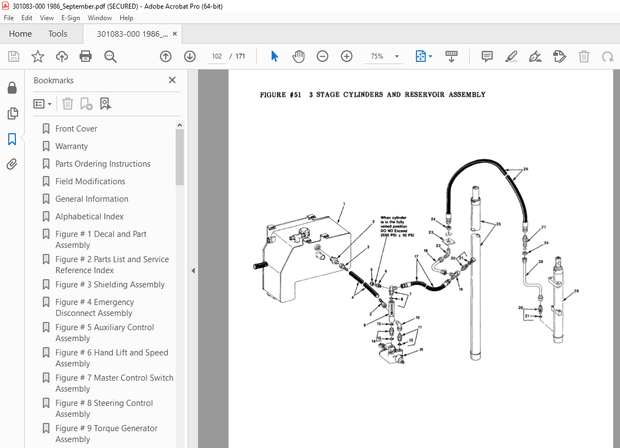620x448 pixels.
Task: Find current bookmark icon
Action: pos(105,104)
